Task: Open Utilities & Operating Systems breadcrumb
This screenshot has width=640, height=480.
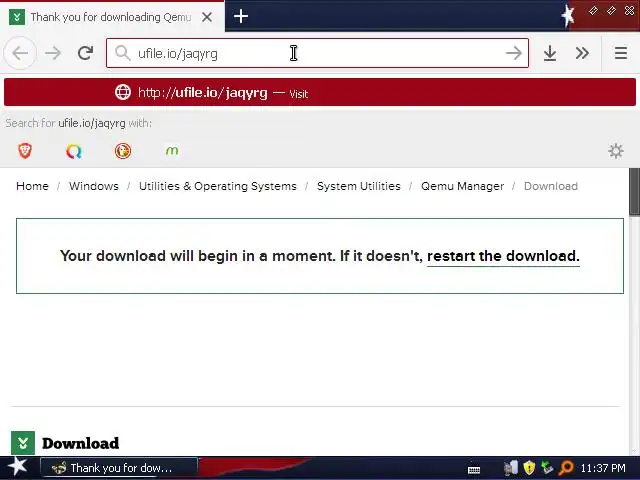Action: click(x=218, y=186)
